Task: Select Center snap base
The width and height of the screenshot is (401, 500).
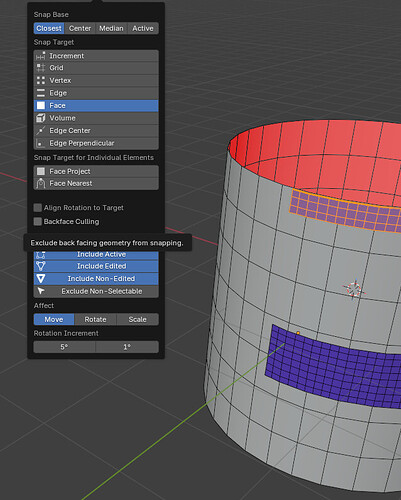Action: pyautogui.click(x=80, y=28)
